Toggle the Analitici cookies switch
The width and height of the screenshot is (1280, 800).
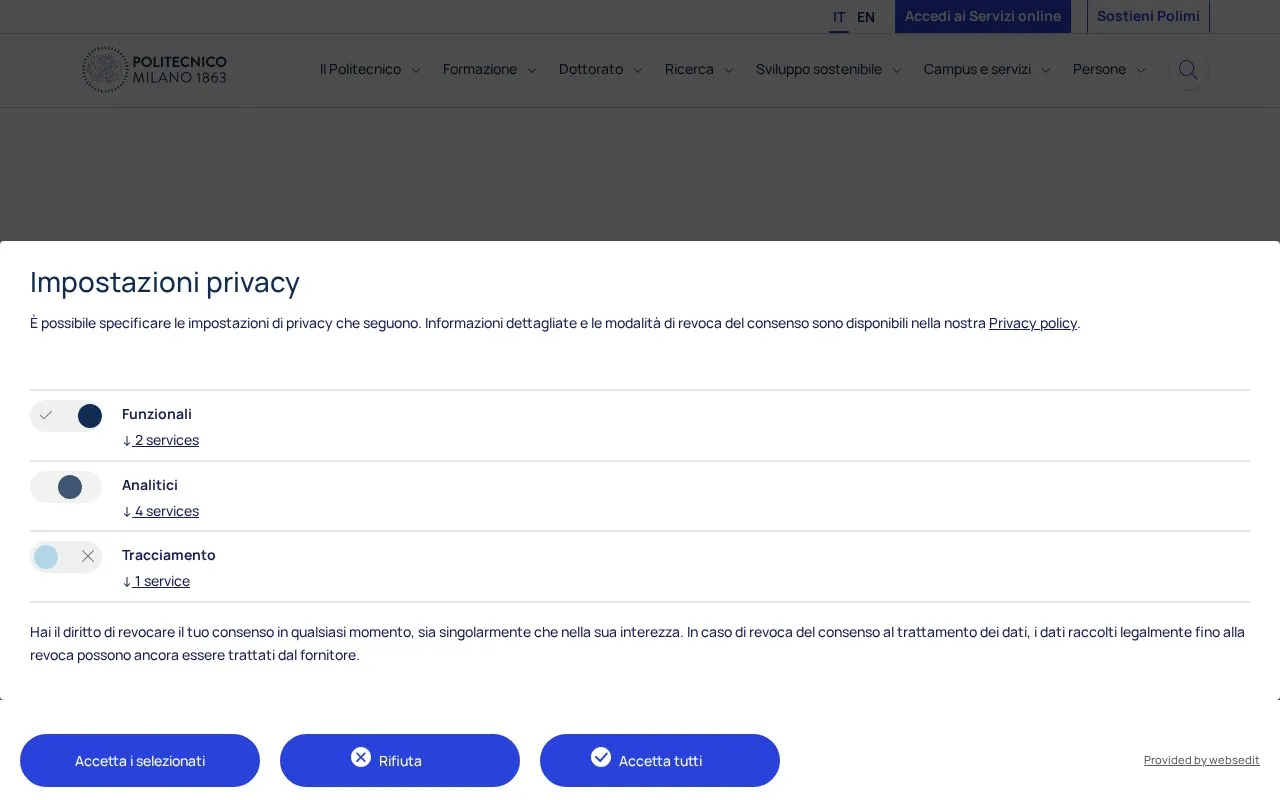tap(66, 487)
